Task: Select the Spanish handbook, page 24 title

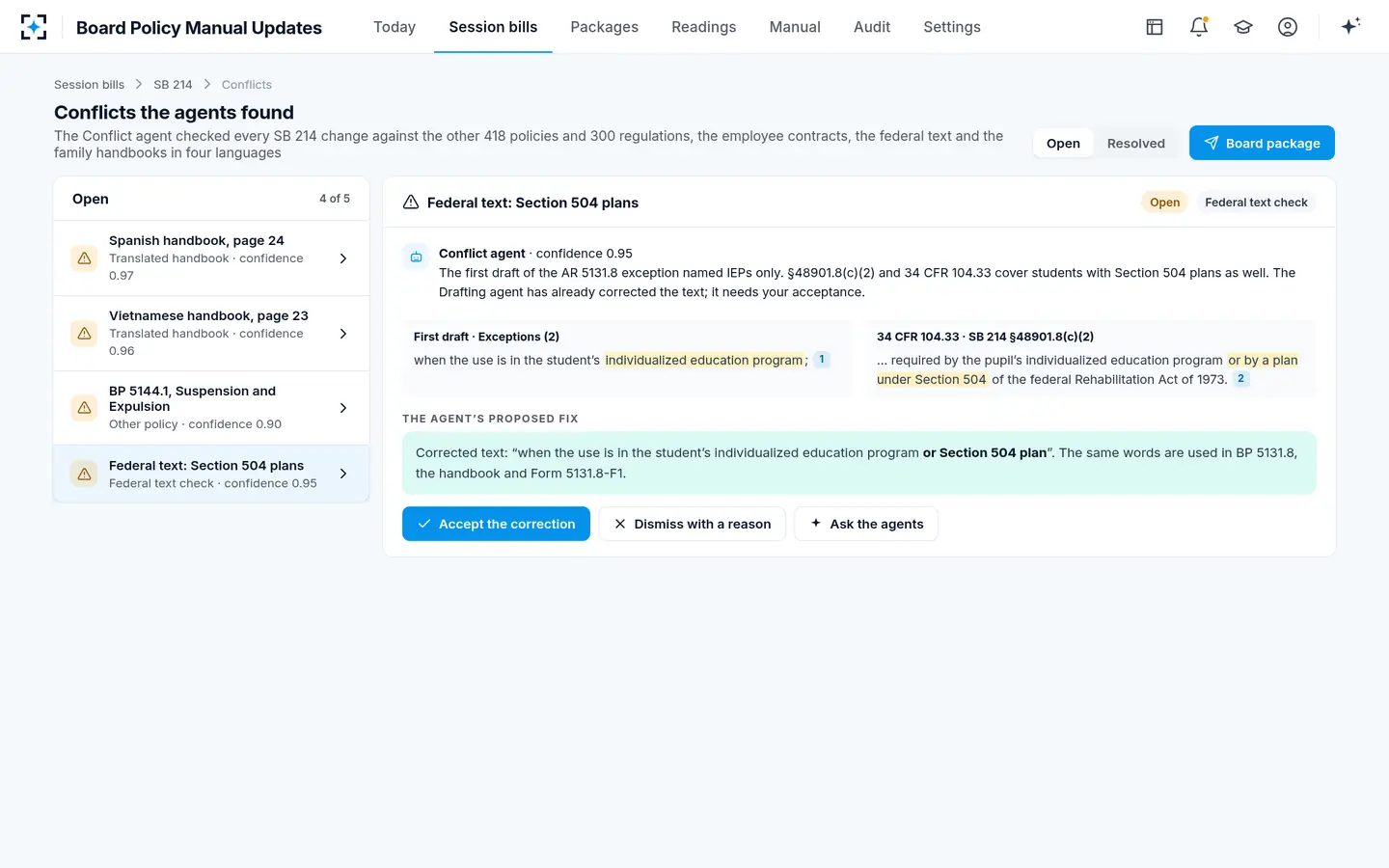Action: click(197, 240)
